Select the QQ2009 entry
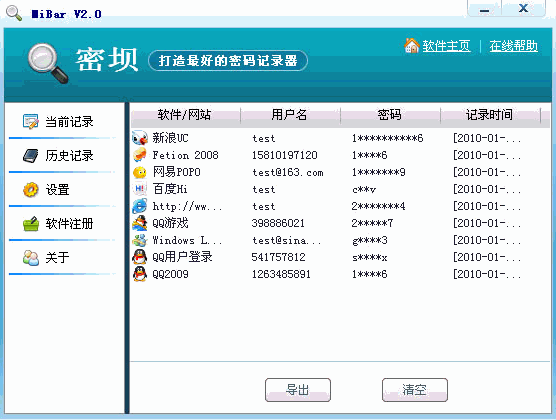This screenshot has width=556, height=420. click(171, 274)
